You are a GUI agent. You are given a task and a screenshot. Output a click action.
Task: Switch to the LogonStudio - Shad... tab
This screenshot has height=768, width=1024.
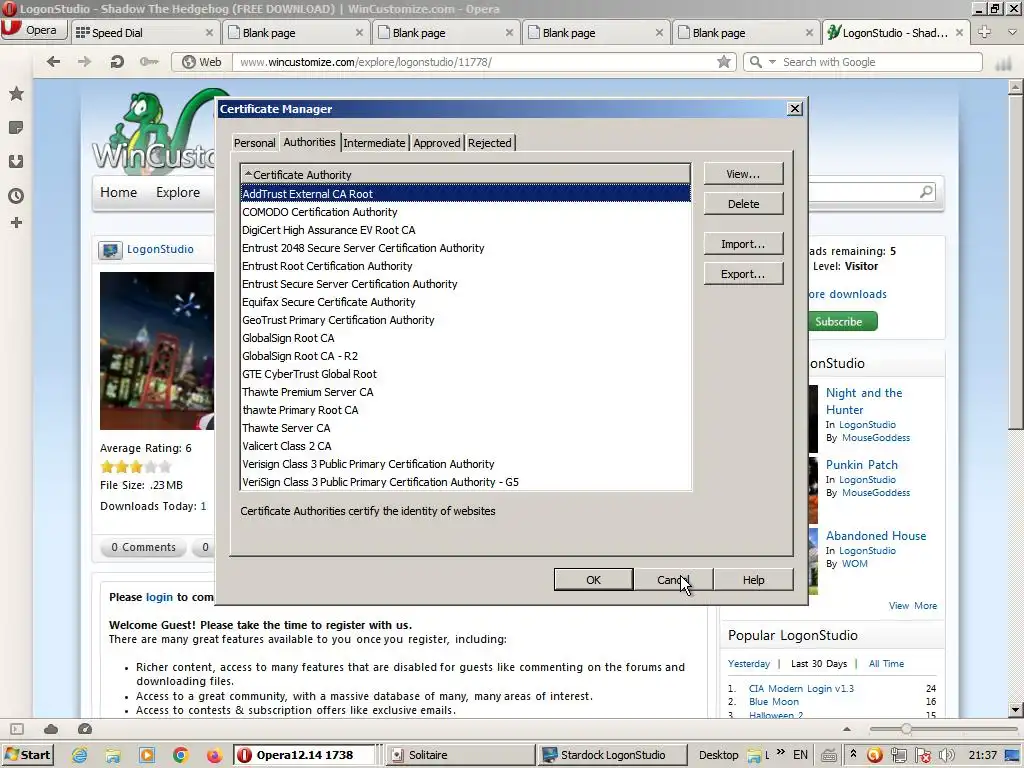tap(895, 33)
